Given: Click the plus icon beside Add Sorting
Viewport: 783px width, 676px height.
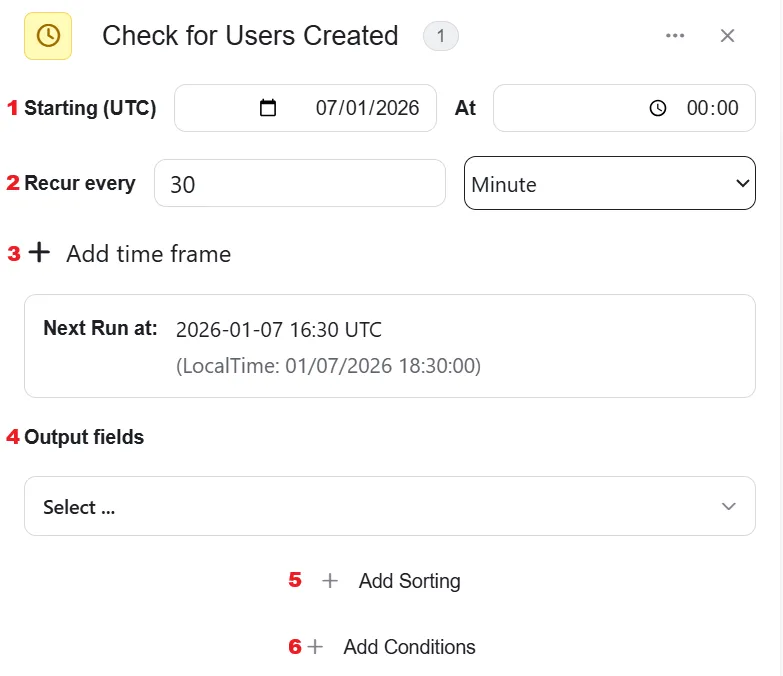Looking at the screenshot, I should coord(330,581).
